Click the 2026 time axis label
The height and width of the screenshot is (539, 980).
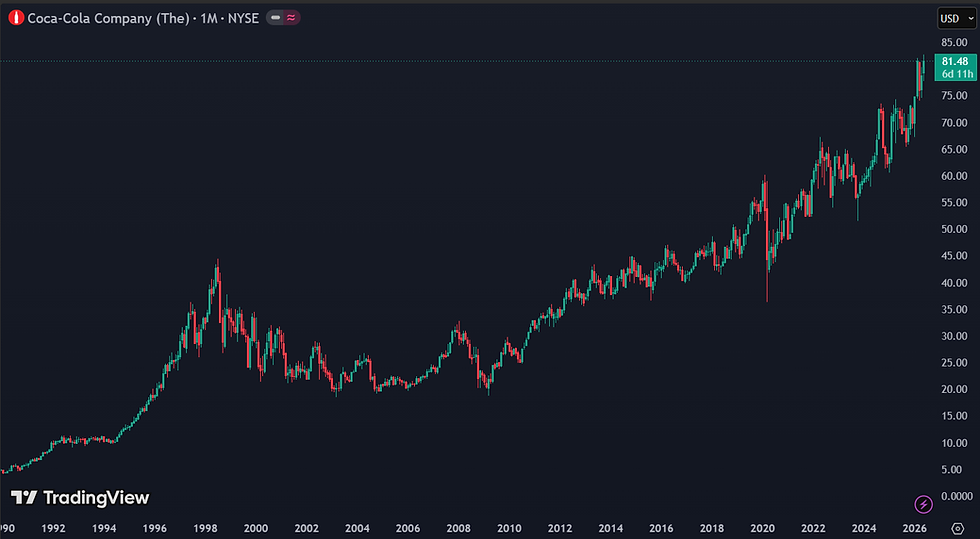914,529
